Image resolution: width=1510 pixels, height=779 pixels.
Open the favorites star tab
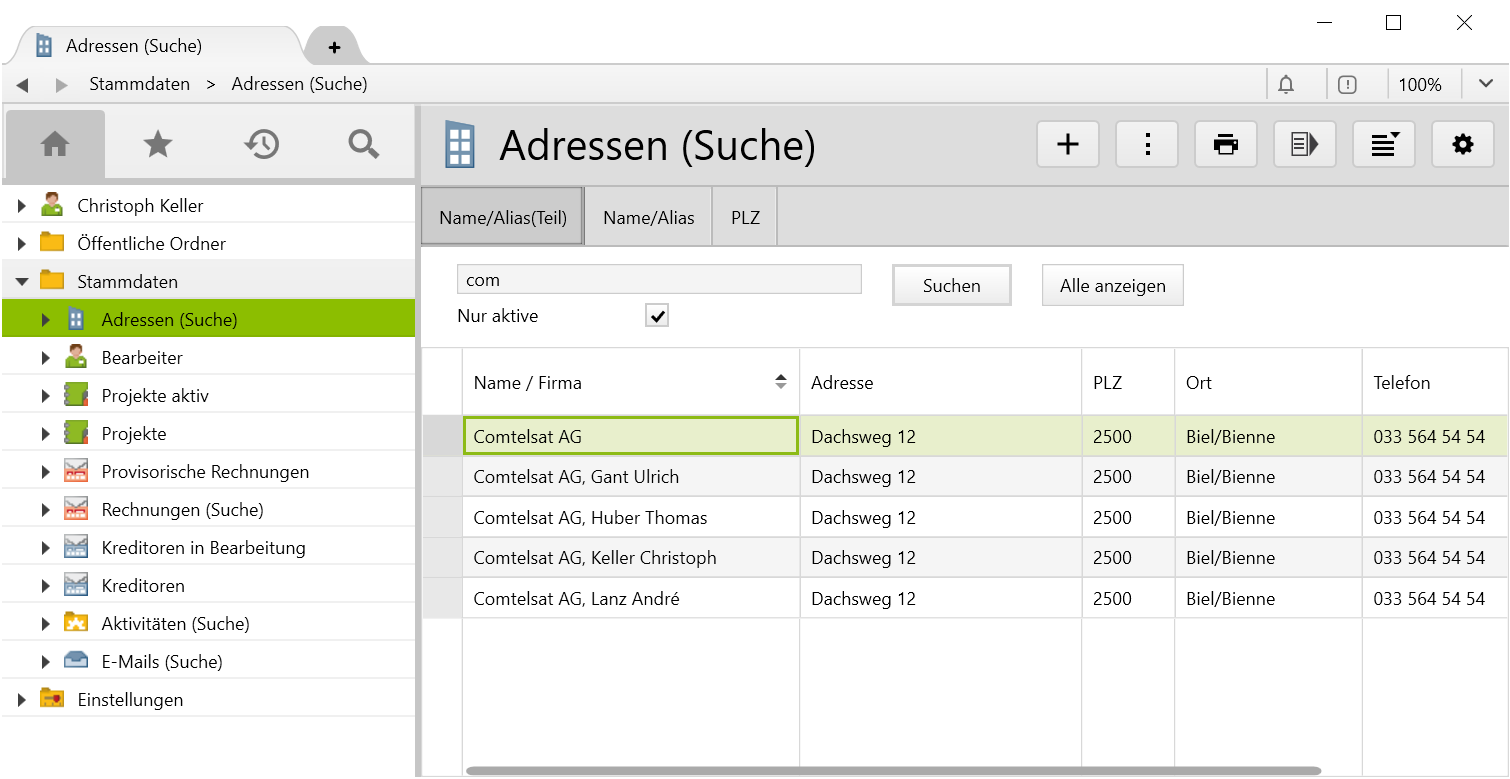(157, 145)
